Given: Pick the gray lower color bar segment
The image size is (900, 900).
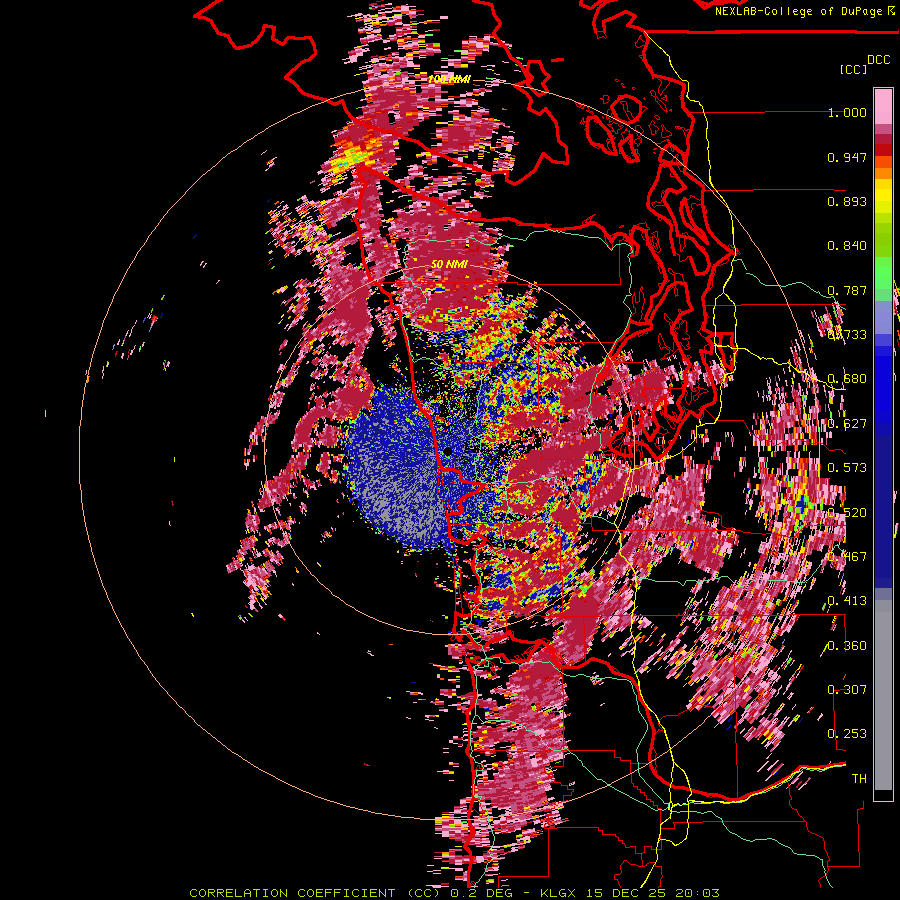Looking at the screenshot, I should click(x=883, y=695).
